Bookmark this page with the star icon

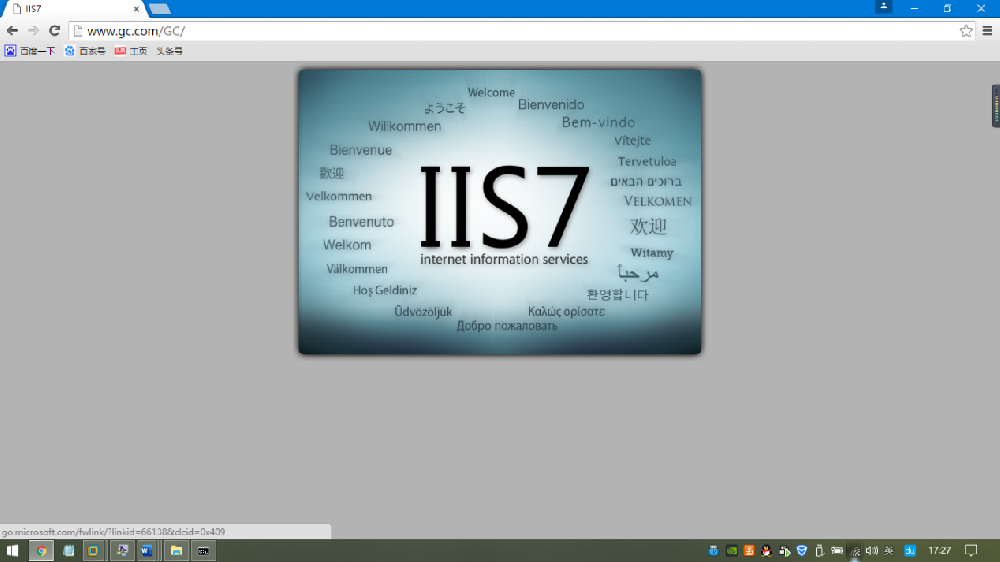pos(966,31)
